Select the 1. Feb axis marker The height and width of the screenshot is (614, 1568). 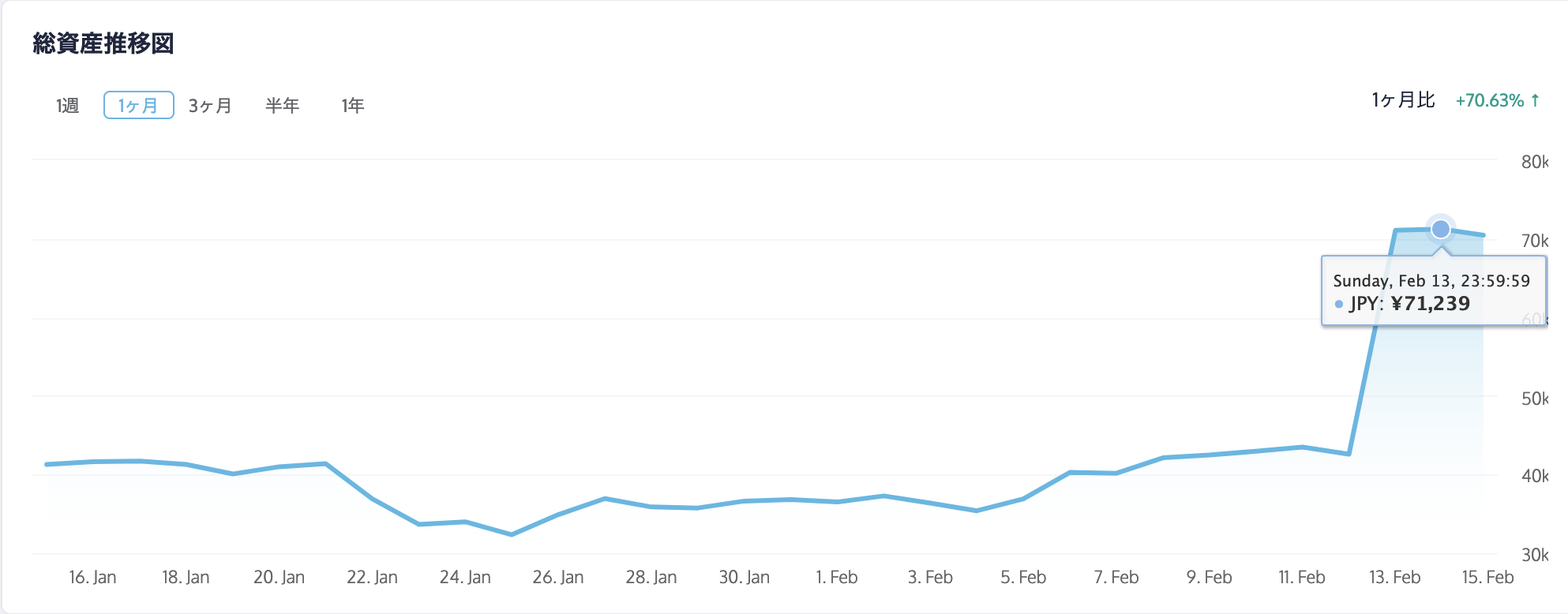coord(837,578)
